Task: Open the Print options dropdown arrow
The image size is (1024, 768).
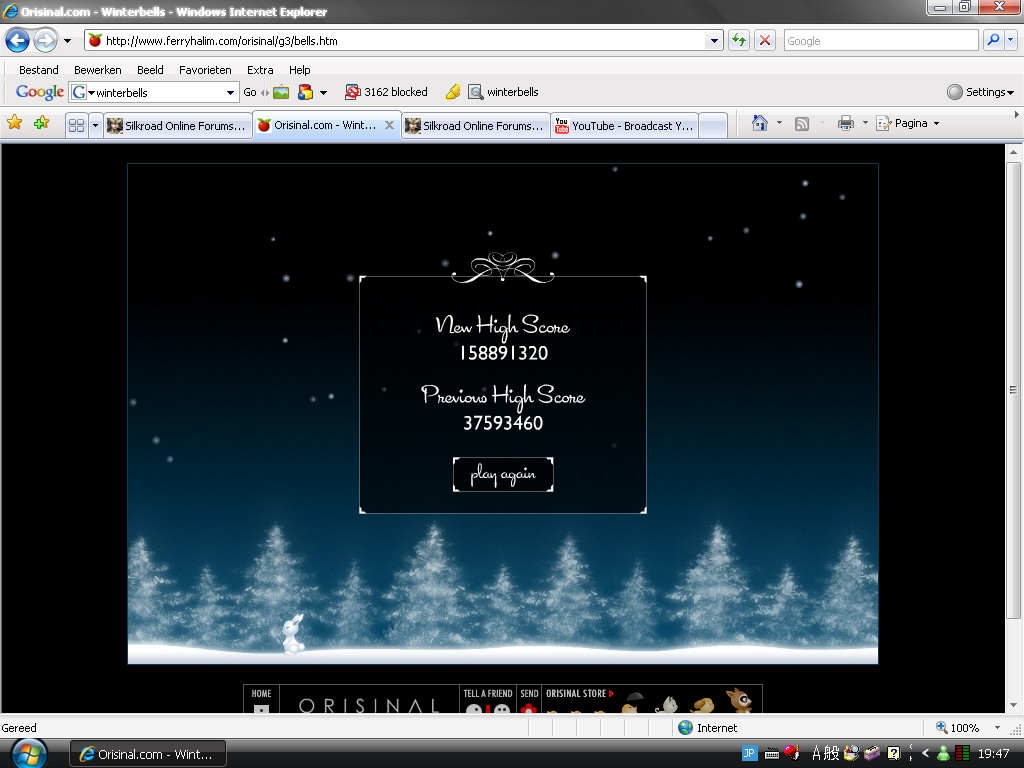Action: (865, 123)
